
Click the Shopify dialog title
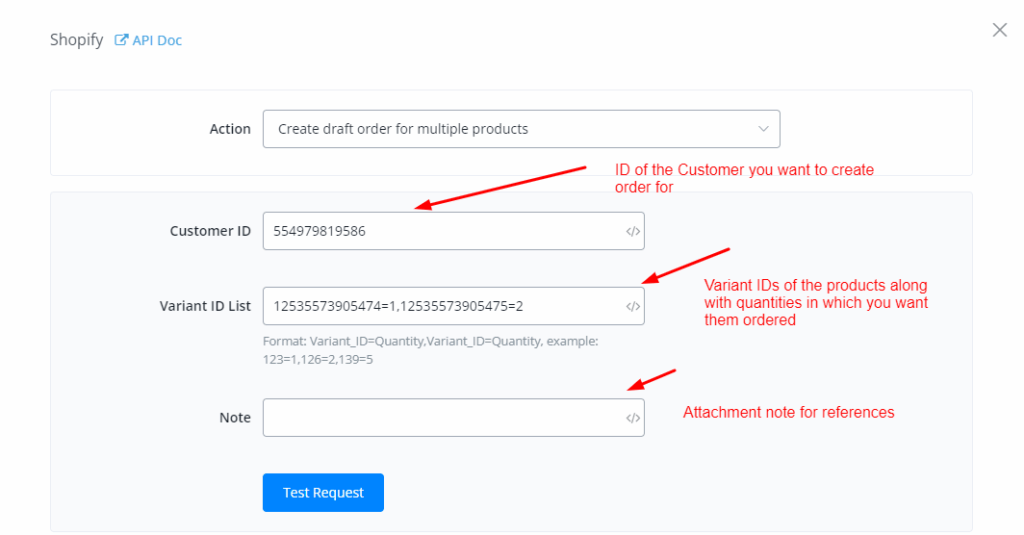click(77, 41)
